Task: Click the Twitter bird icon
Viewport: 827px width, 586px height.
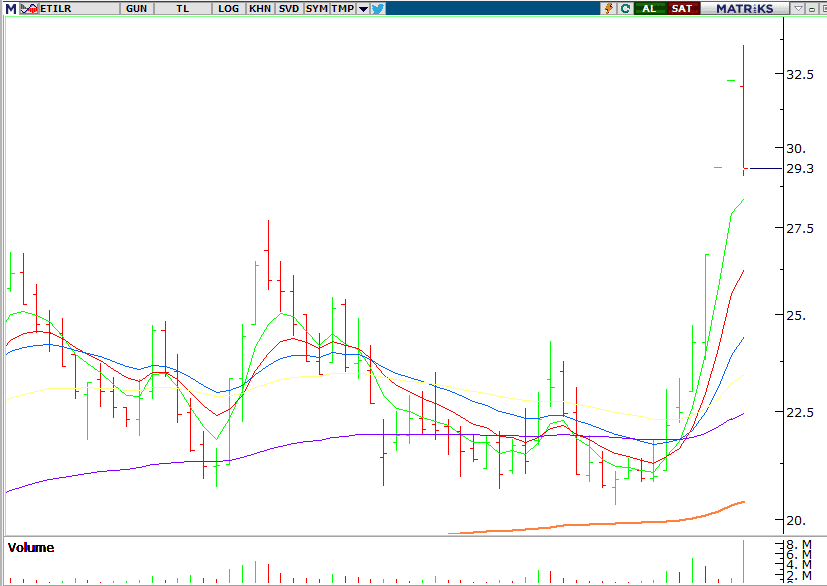Action: click(378, 8)
